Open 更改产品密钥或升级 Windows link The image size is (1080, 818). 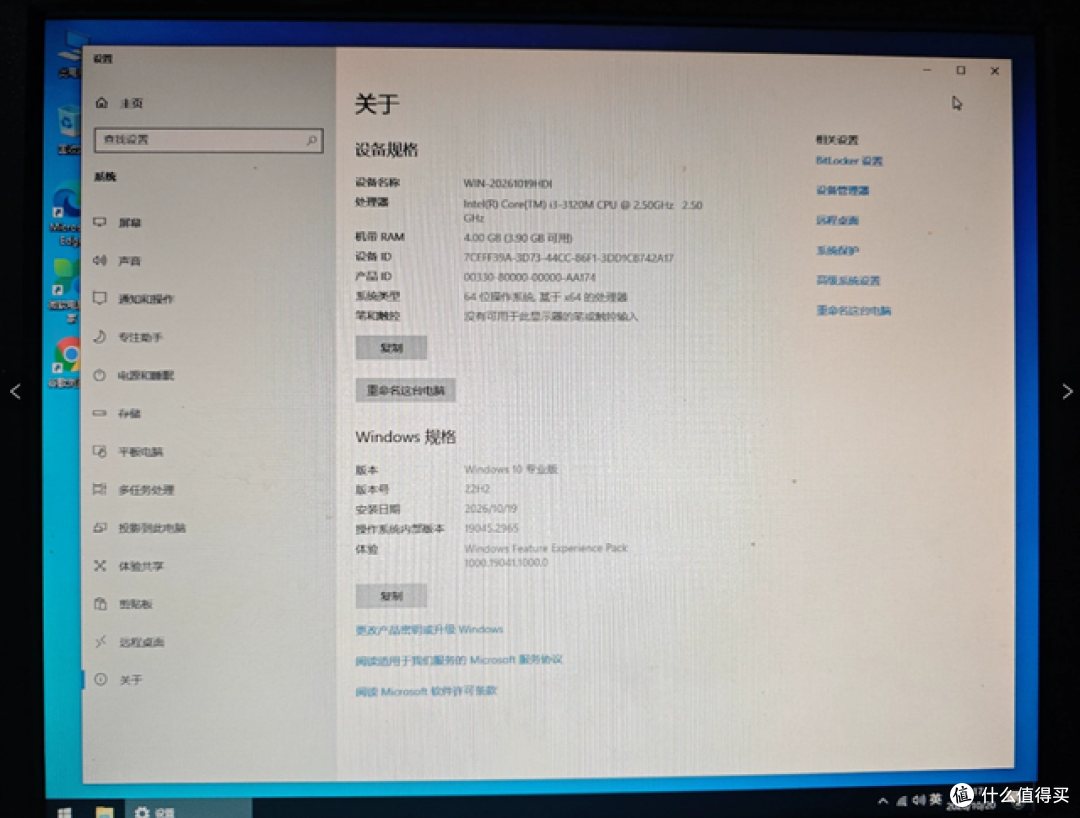pyautogui.click(x=429, y=629)
